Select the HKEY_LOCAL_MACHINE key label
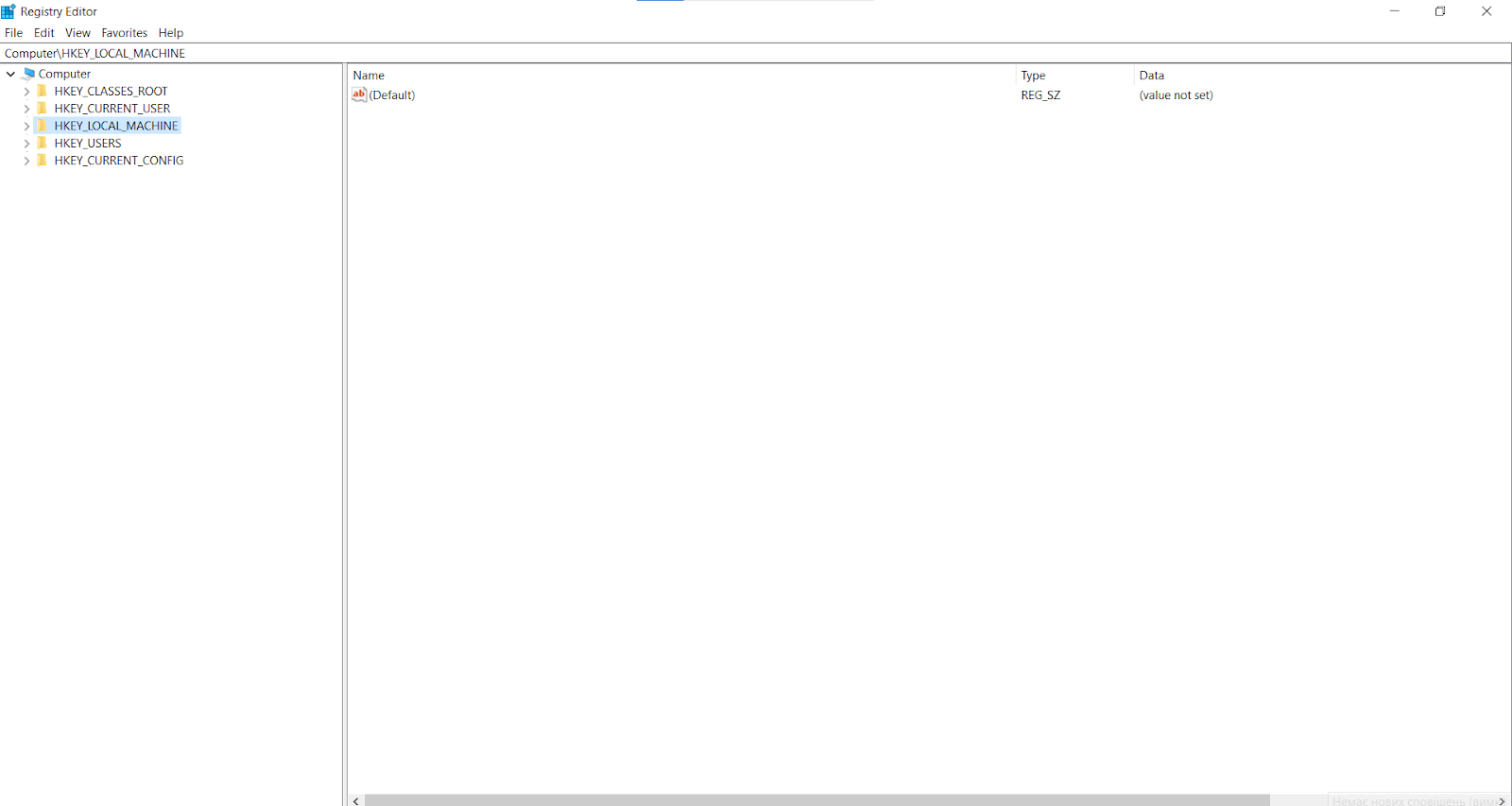The image size is (1512, 806). coord(116,126)
